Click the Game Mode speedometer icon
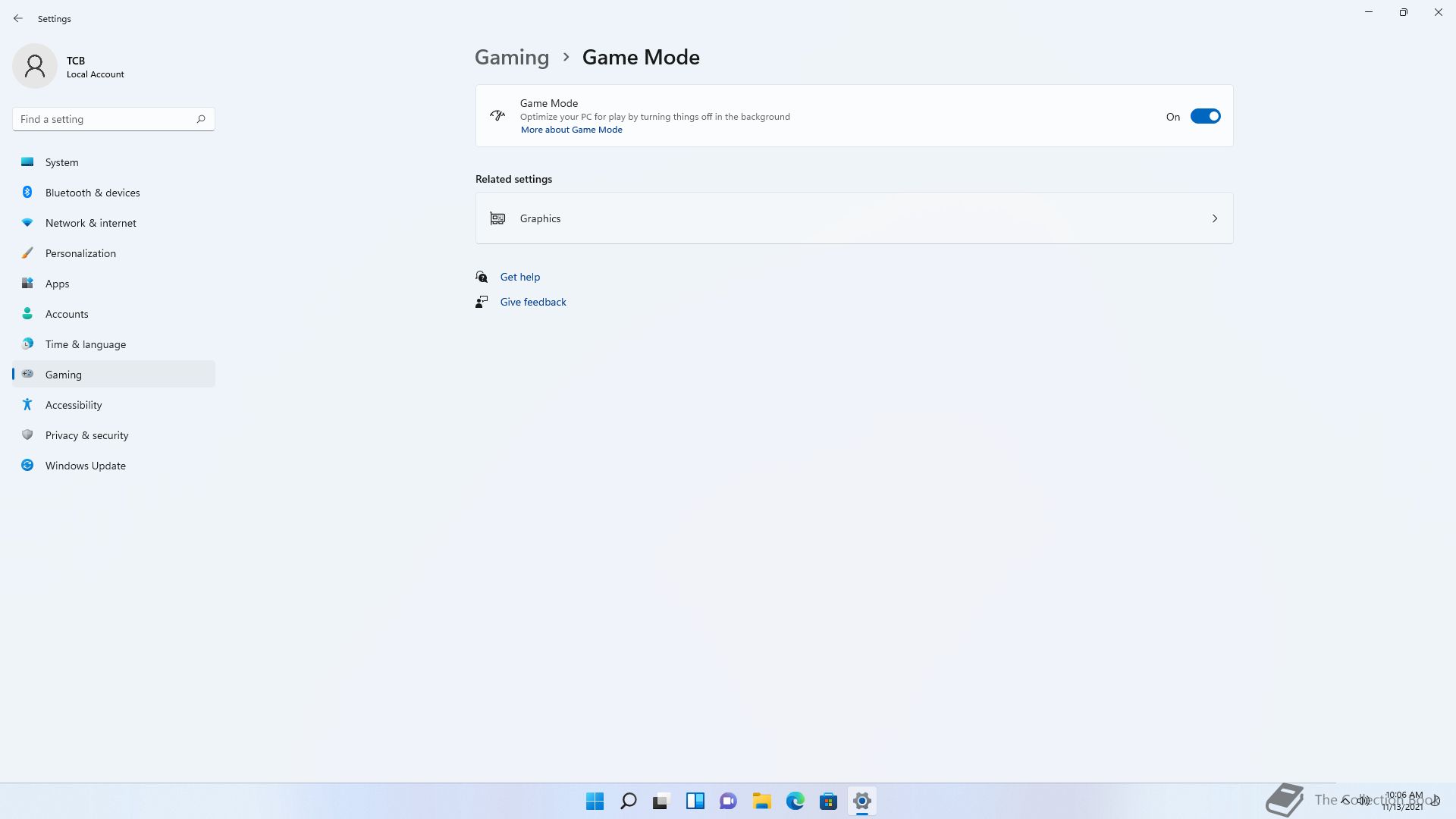The height and width of the screenshot is (819, 1456). (497, 115)
